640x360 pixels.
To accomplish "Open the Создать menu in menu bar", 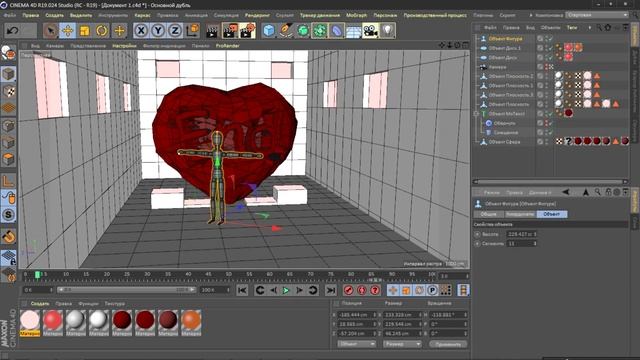I will tap(54, 15).
